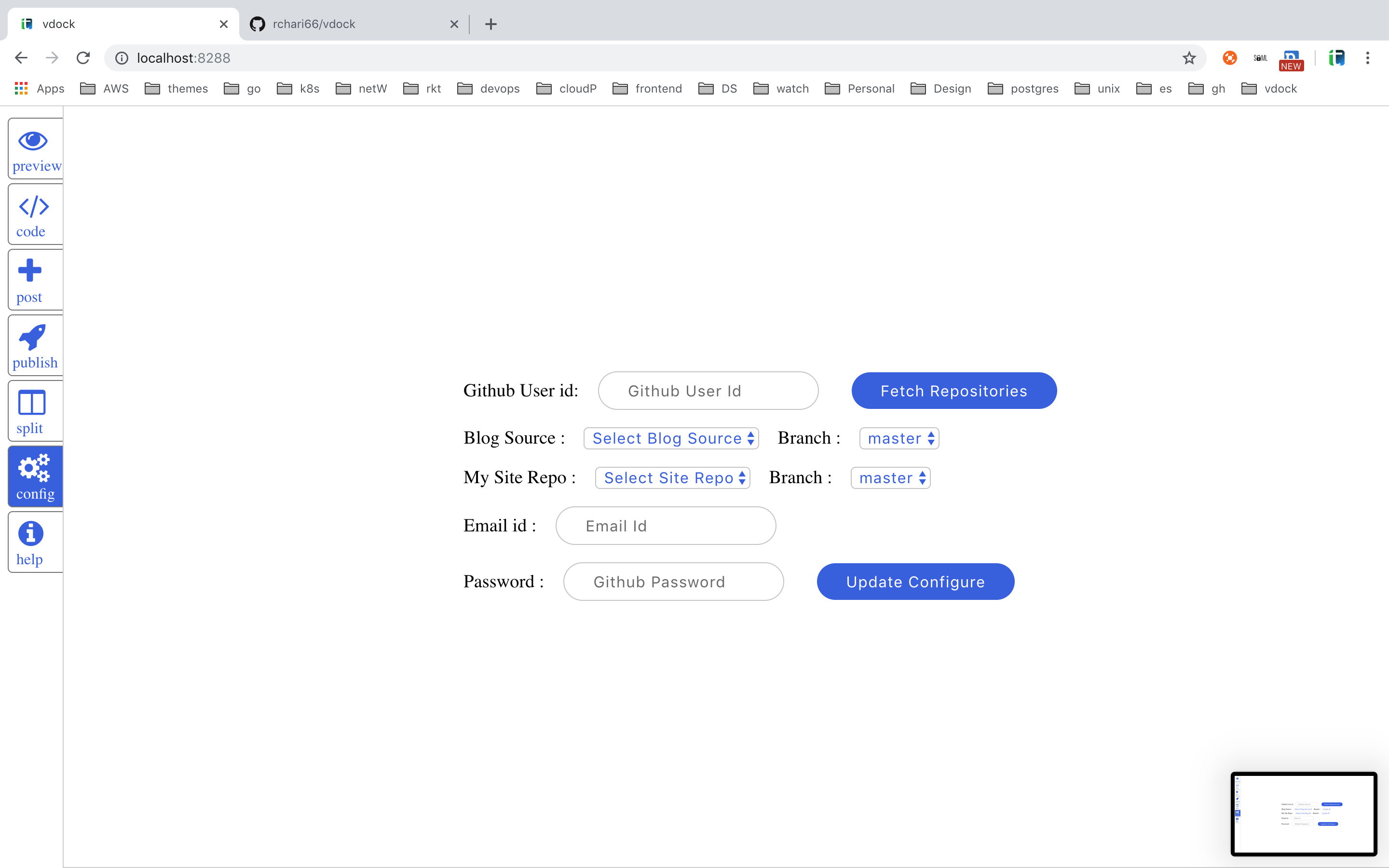The width and height of the screenshot is (1389, 868).
Task: Open the Blog Source branch master dropdown
Action: click(899, 439)
